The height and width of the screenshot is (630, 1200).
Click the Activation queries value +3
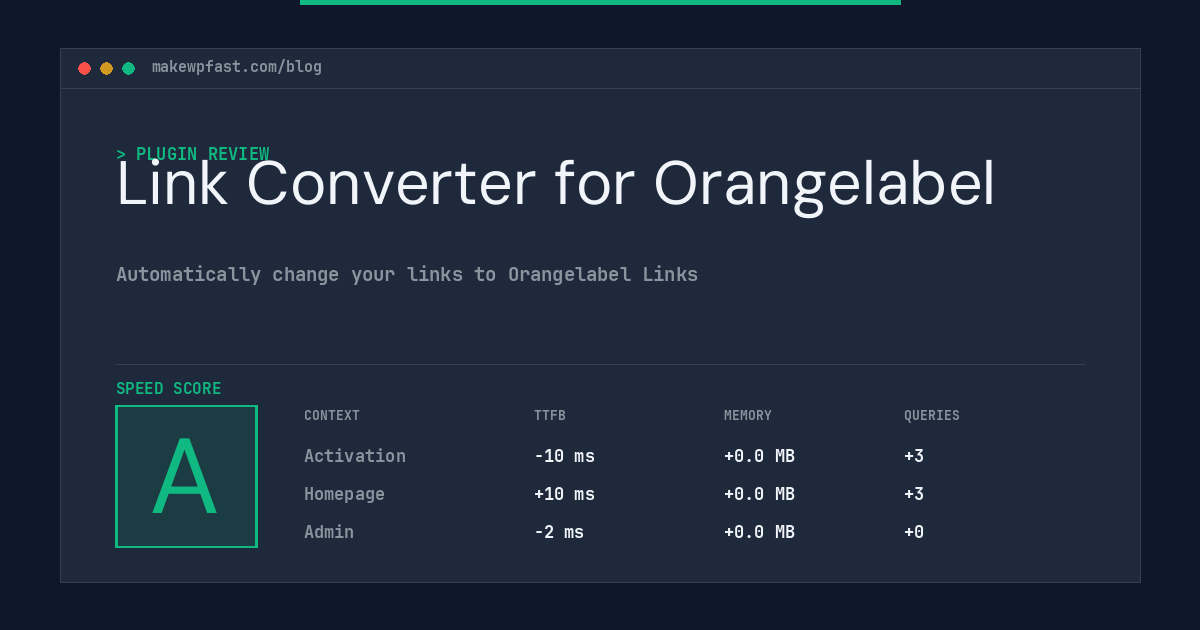914,456
